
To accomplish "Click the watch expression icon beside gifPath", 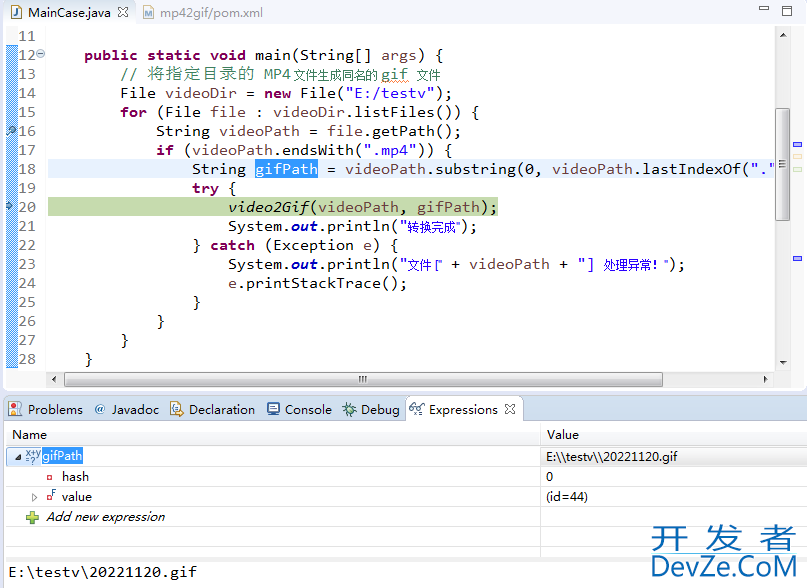I will (x=33, y=456).
